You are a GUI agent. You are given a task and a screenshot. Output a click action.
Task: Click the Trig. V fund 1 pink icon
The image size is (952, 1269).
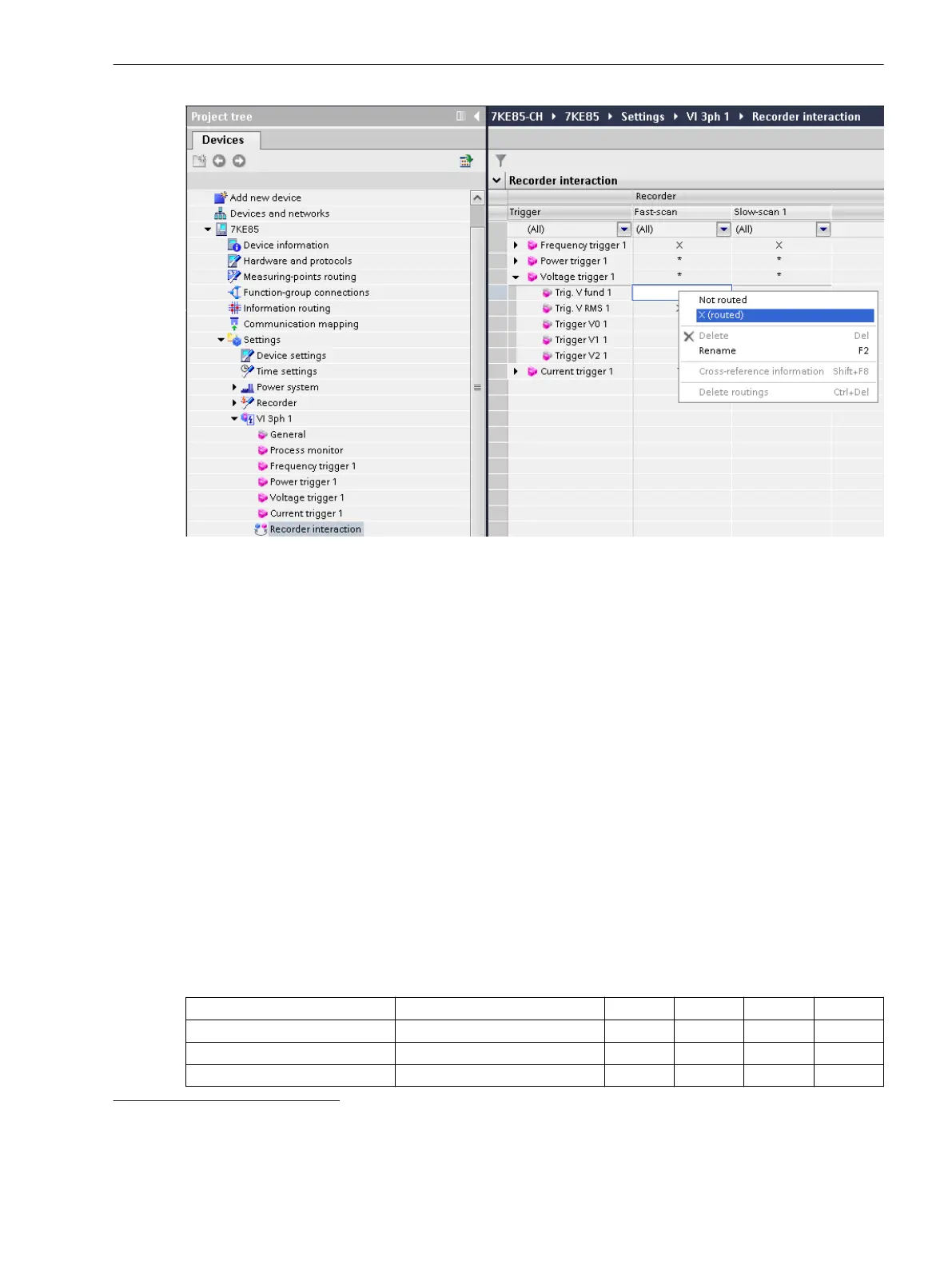click(x=548, y=293)
